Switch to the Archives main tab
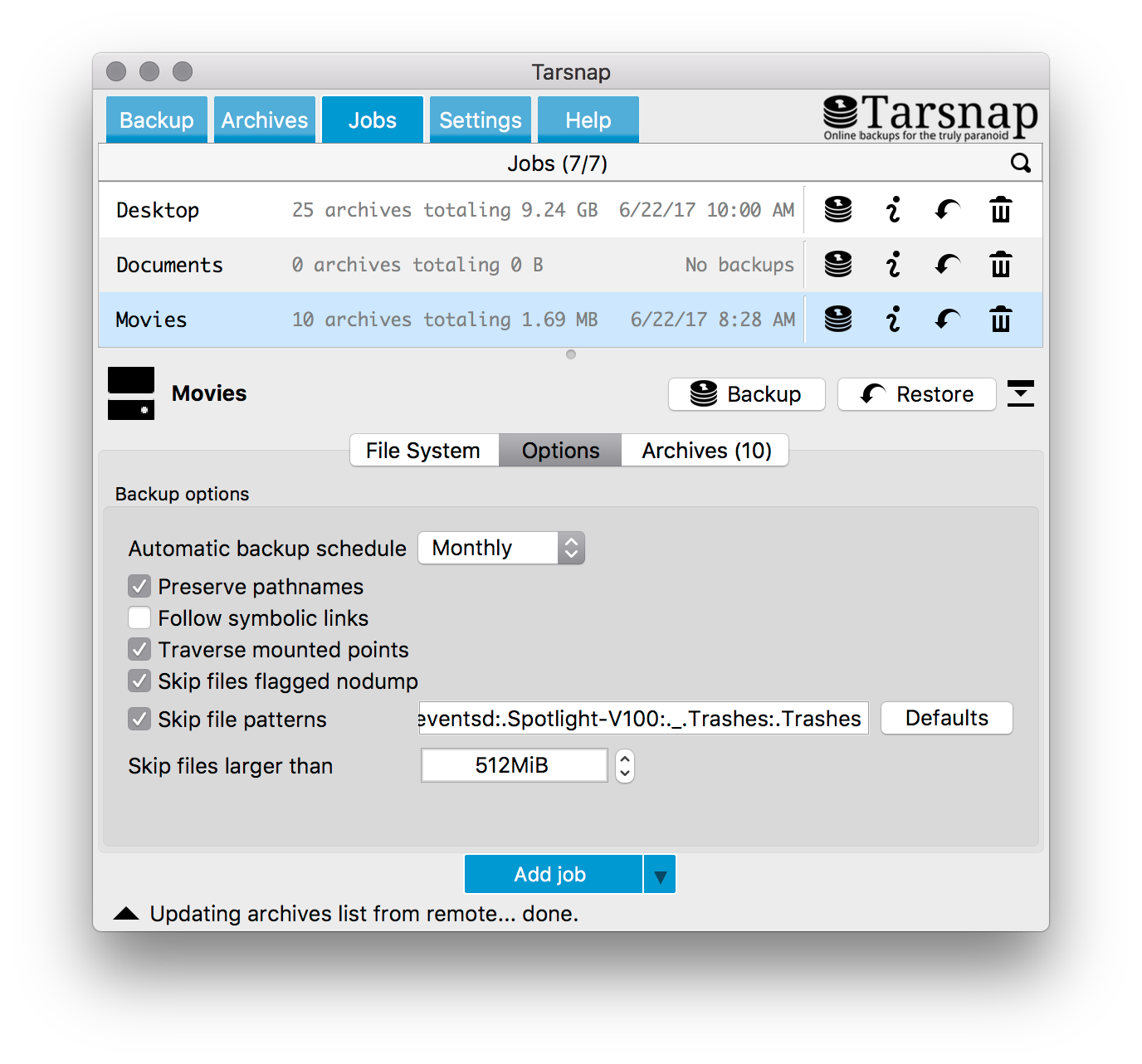1142x1064 pixels. click(x=265, y=120)
